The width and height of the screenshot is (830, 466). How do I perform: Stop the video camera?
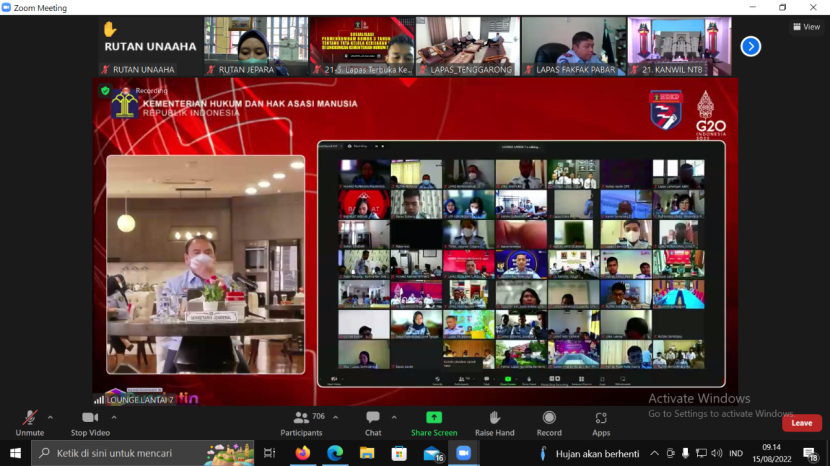pos(91,424)
